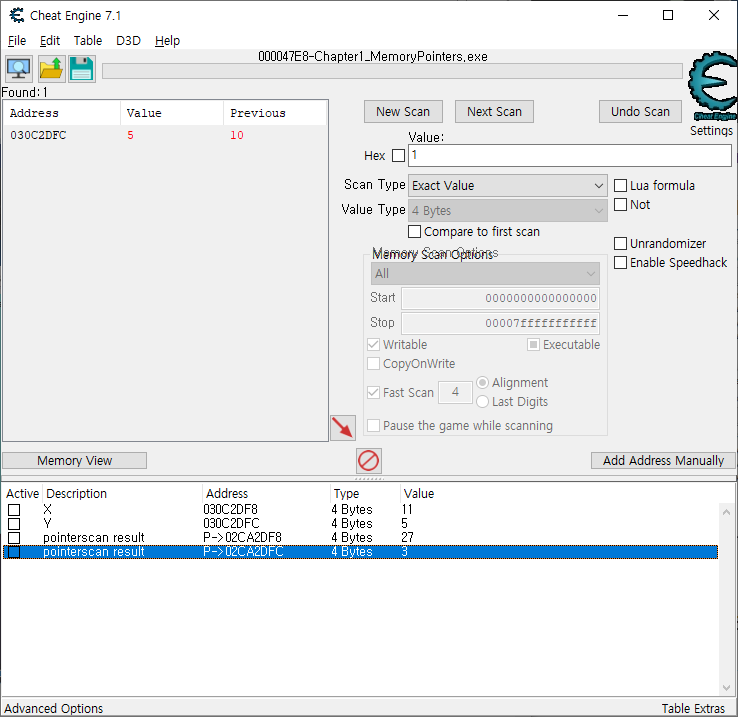Open the Scan Type dropdown

[x=507, y=185]
